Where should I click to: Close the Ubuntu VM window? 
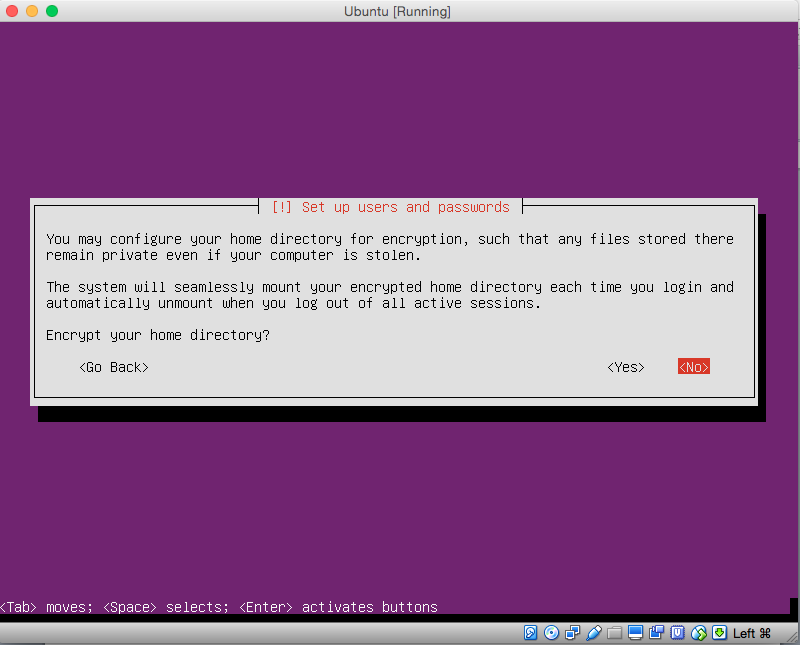(x=12, y=11)
